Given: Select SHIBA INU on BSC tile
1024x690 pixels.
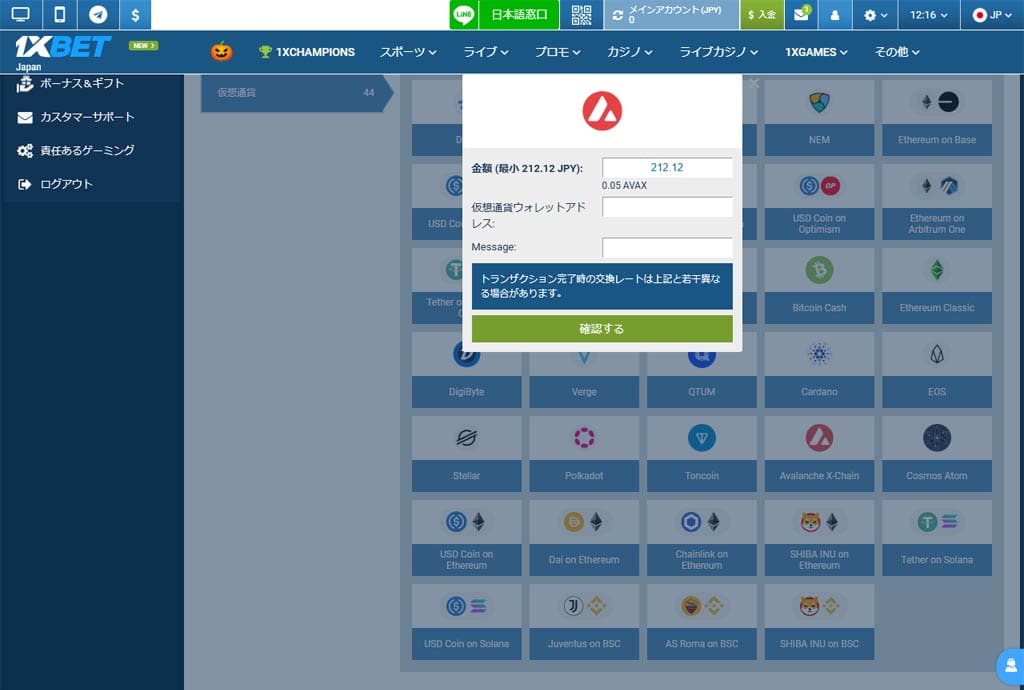Looking at the screenshot, I should pyautogui.click(x=819, y=622).
